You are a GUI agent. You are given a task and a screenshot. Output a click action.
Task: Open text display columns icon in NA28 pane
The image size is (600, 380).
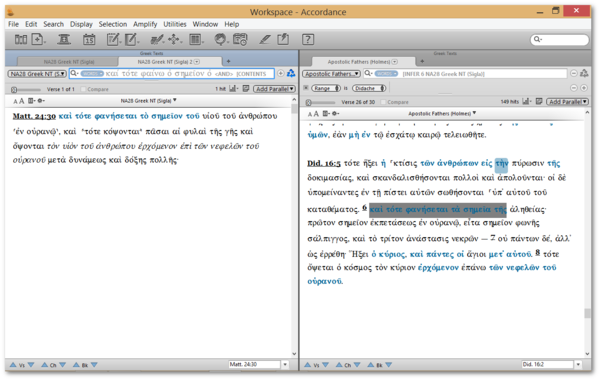tap(31, 101)
